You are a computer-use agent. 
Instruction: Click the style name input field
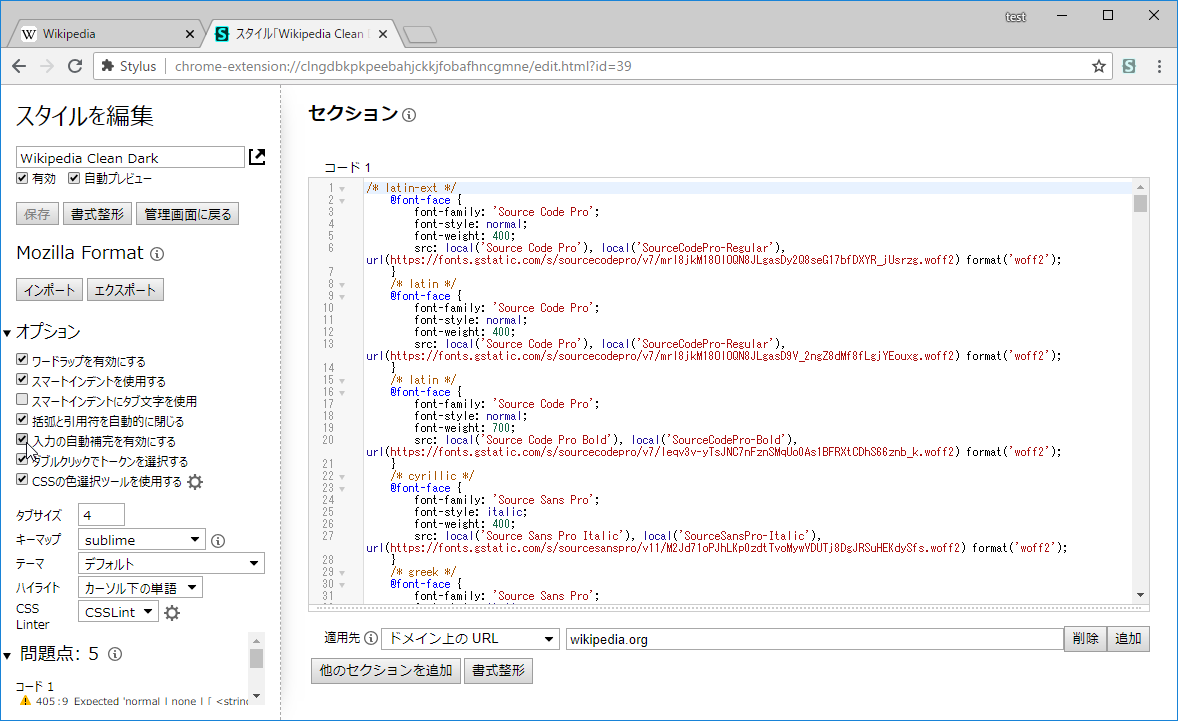(x=130, y=158)
